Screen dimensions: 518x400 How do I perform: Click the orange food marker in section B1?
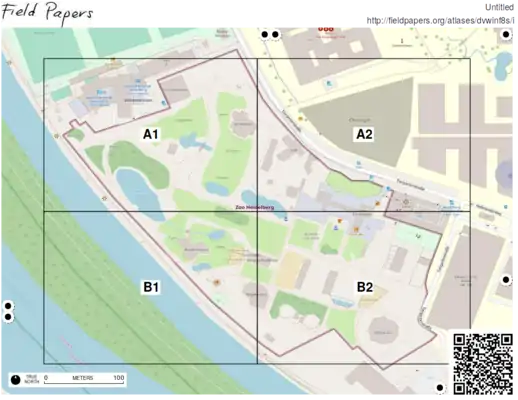point(217,282)
